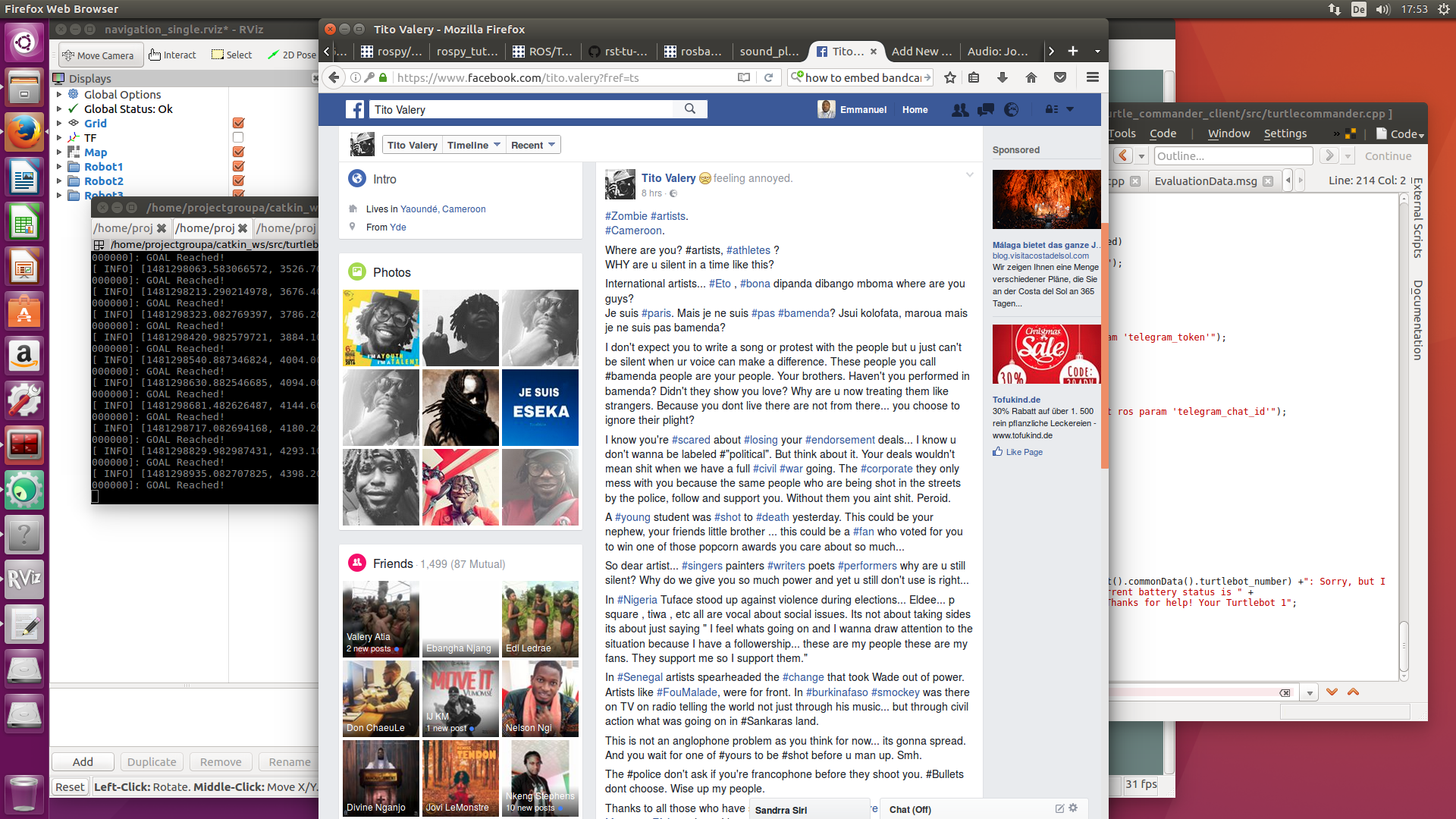Viewport: 1456px width, 819px height.
Task: Launch RViz from the Ubuntu dock
Action: 24,579
